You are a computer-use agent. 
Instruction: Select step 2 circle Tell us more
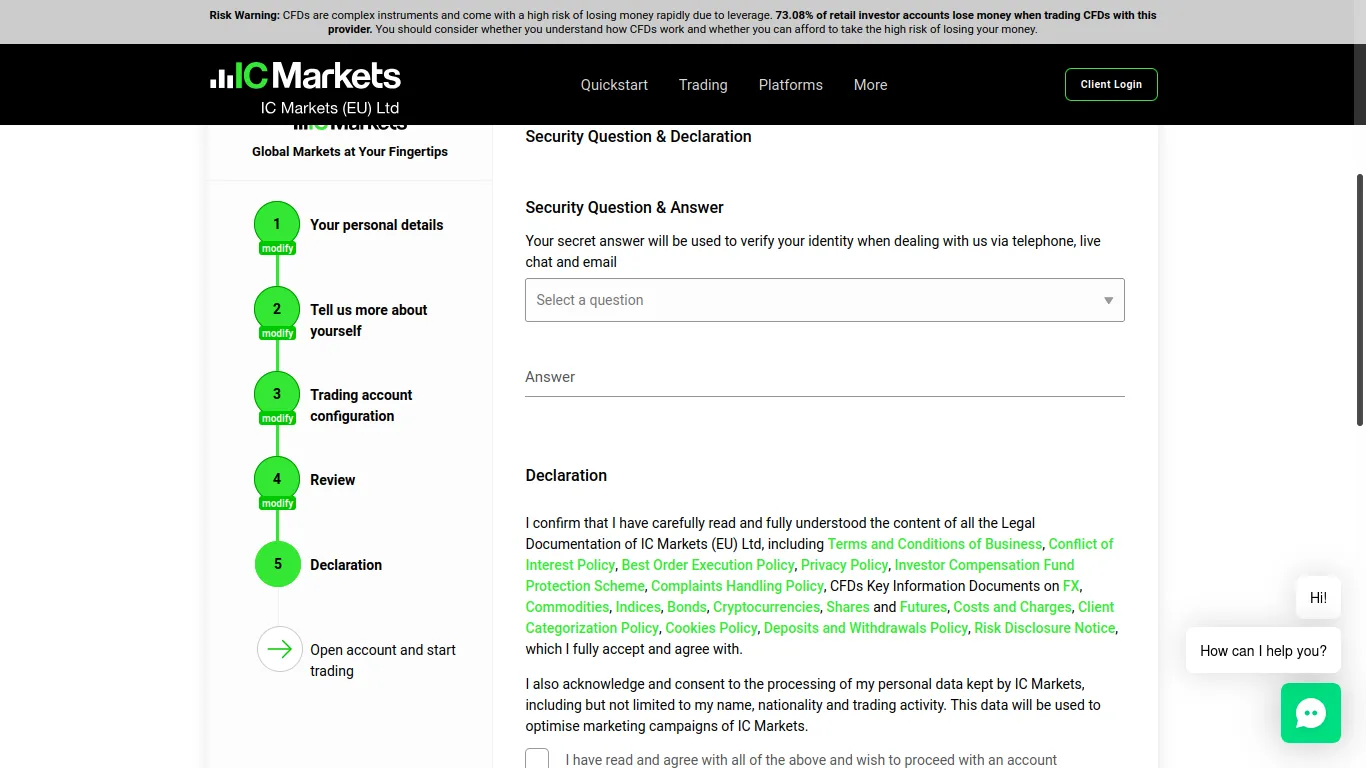pos(277,309)
